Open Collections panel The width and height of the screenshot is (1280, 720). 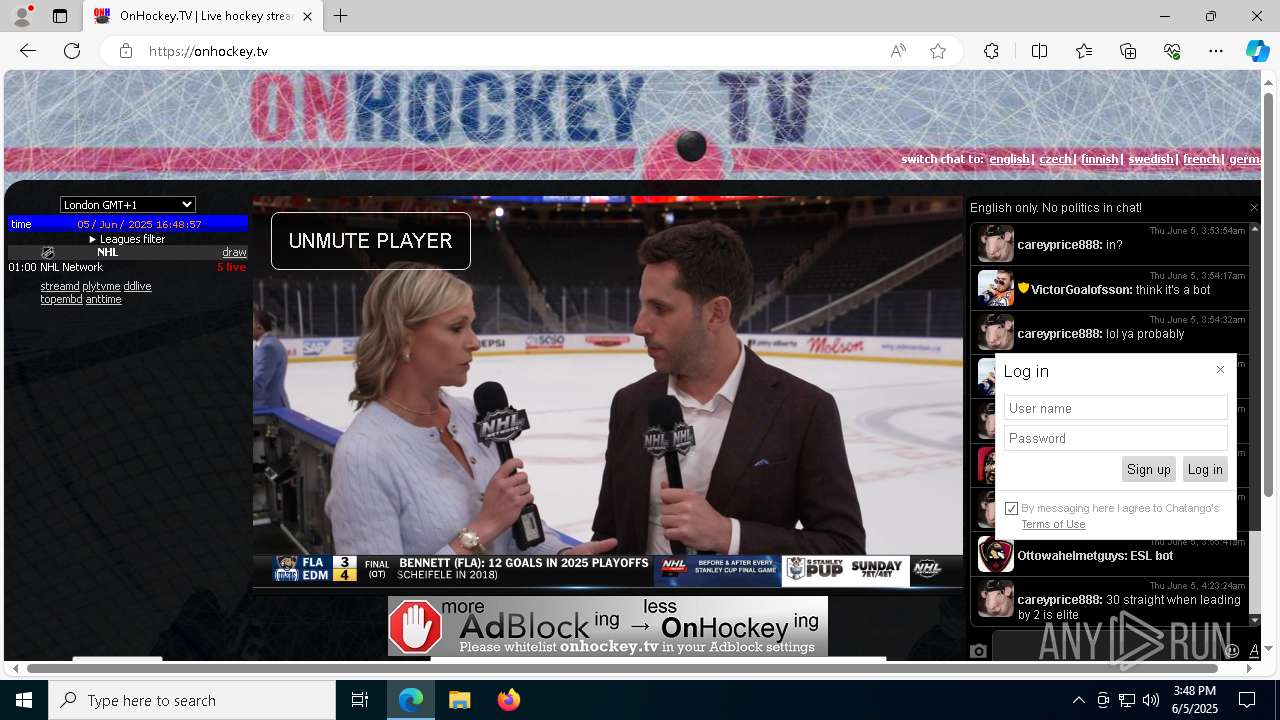coord(1129,51)
